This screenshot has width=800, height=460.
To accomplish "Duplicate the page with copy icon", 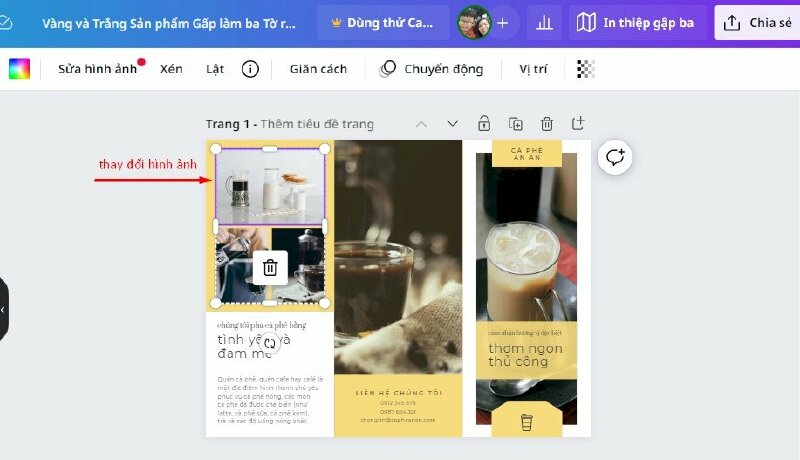I will 515,124.
